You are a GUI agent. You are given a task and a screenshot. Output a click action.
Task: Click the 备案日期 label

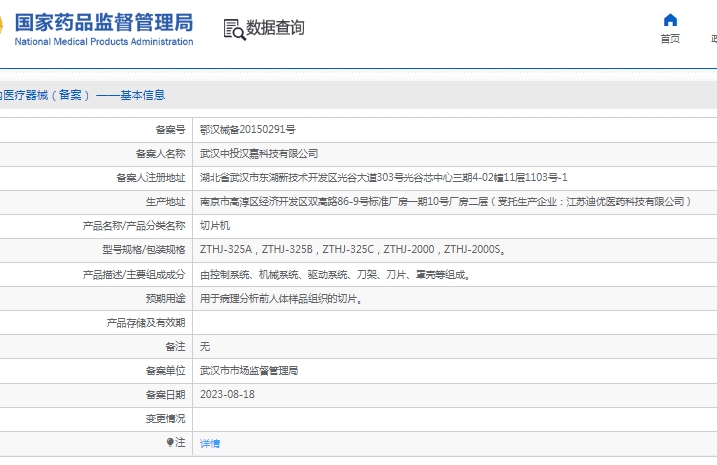click(166, 395)
